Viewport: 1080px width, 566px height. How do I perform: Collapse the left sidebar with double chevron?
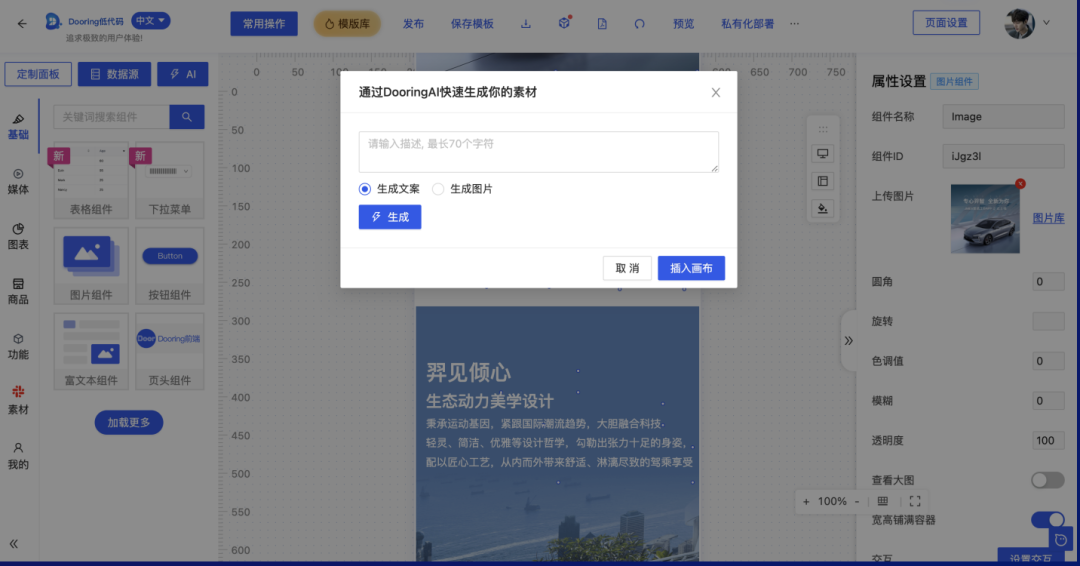pyautogui.click(x=14, y=544)
